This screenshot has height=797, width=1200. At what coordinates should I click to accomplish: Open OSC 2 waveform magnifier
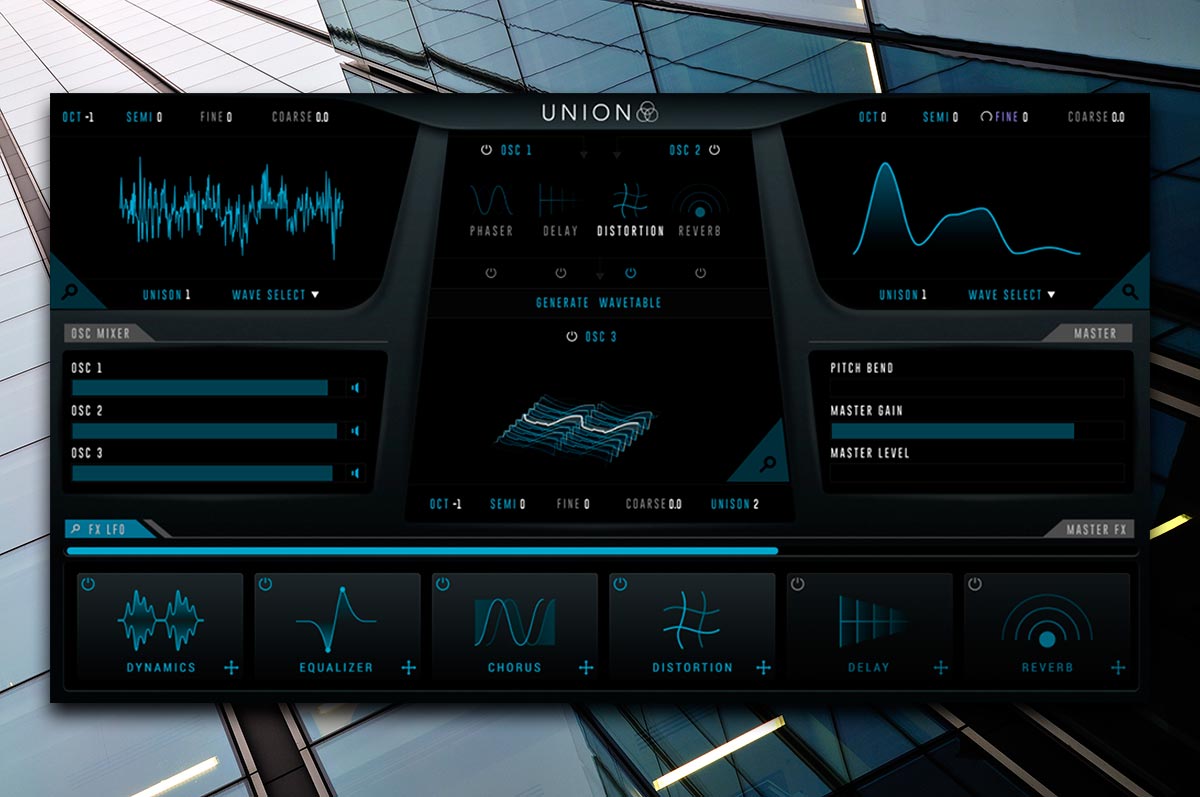1129,292
